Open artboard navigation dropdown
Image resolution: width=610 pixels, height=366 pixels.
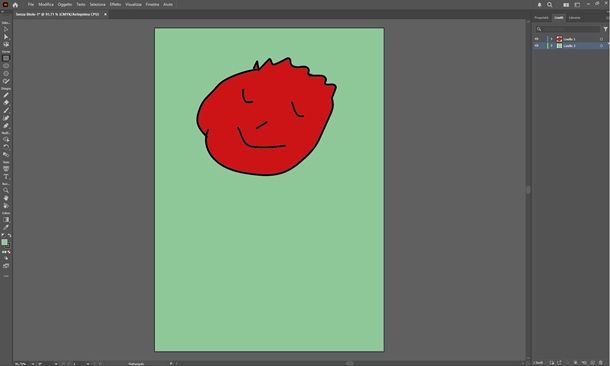(x=88, y=364)
